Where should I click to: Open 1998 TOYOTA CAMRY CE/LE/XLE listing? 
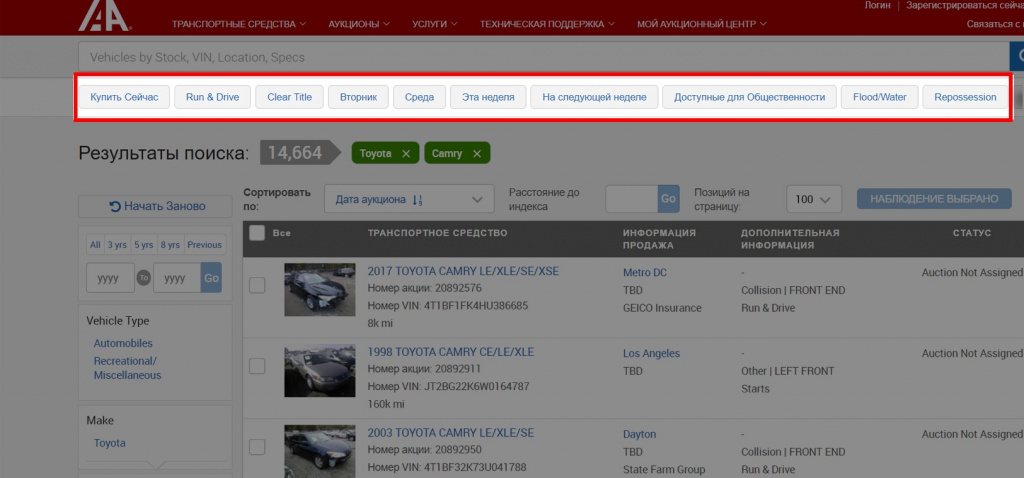(451, 352)
